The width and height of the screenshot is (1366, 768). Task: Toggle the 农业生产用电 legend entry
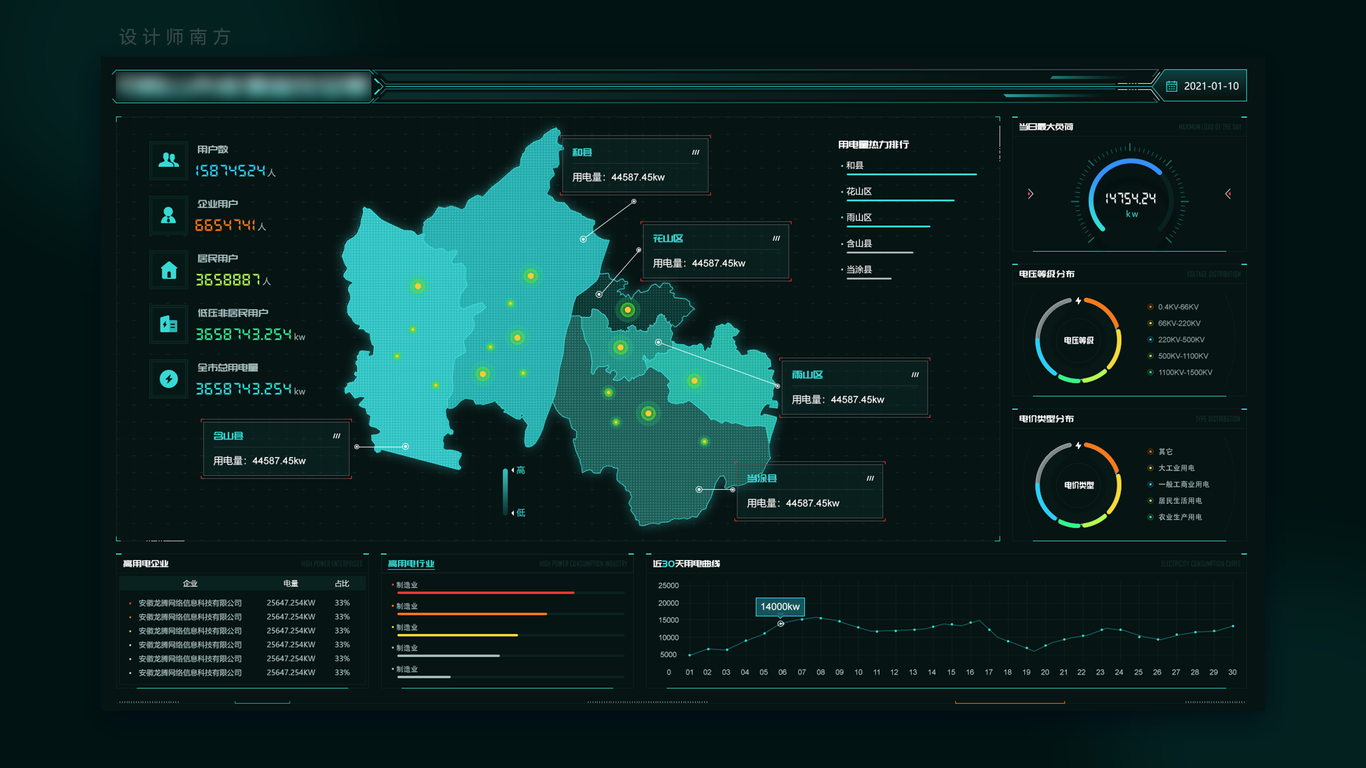[1175, 517]
